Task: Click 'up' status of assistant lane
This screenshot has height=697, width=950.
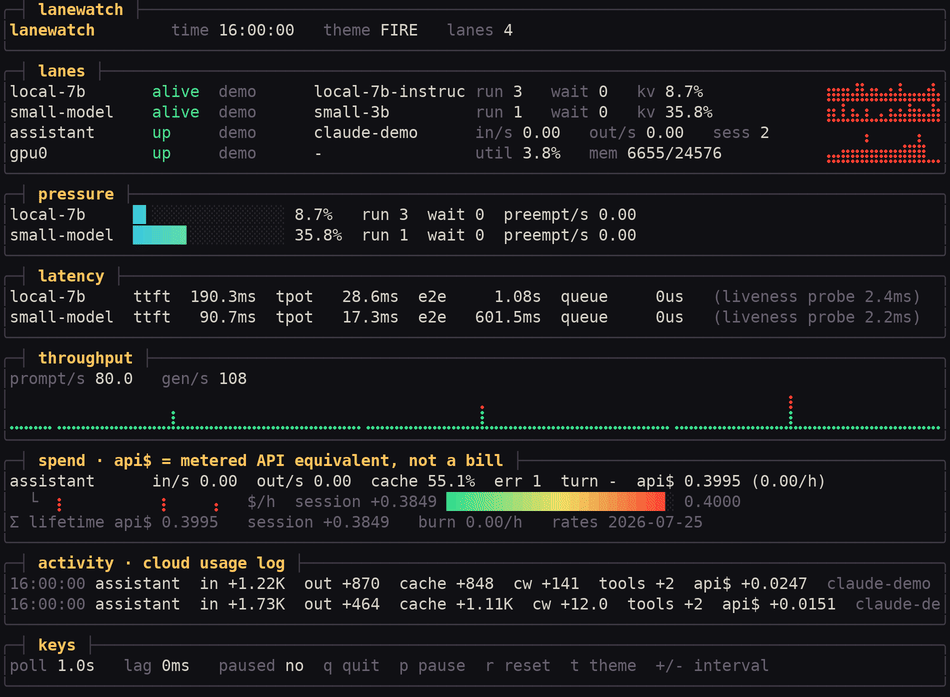Action: click(161, 133)
